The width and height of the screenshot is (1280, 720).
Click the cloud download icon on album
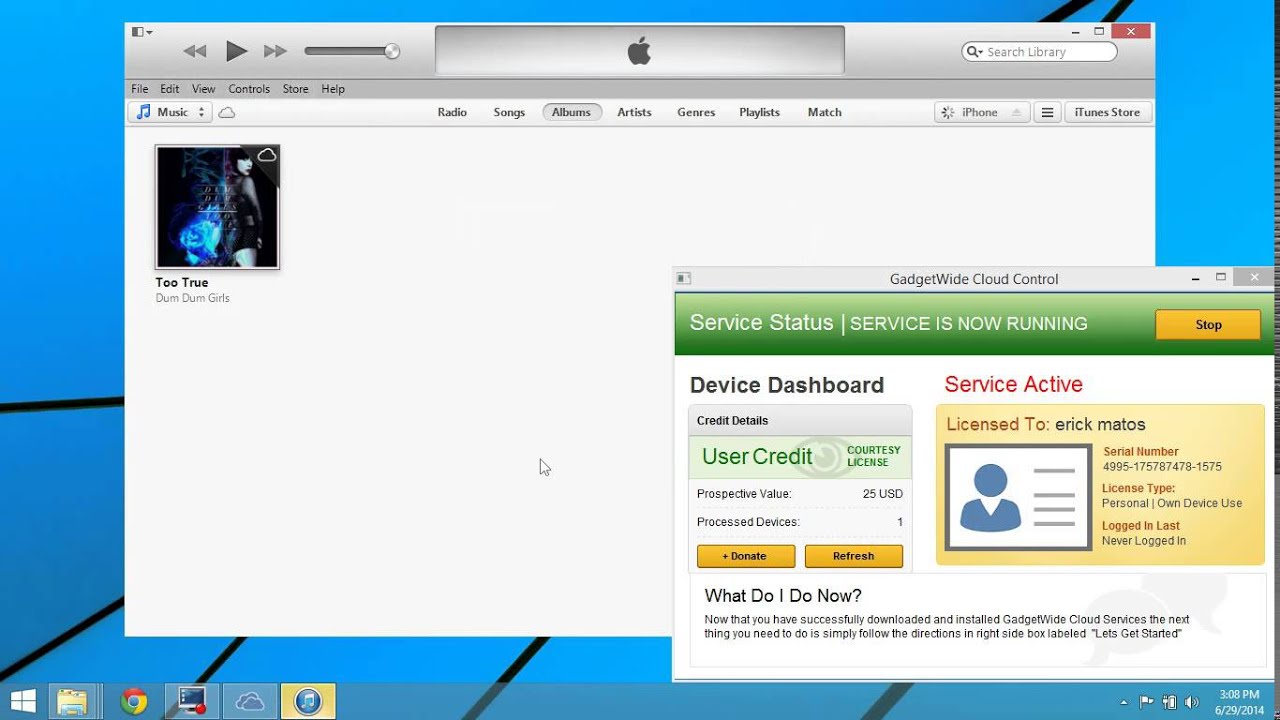[267, 155]
